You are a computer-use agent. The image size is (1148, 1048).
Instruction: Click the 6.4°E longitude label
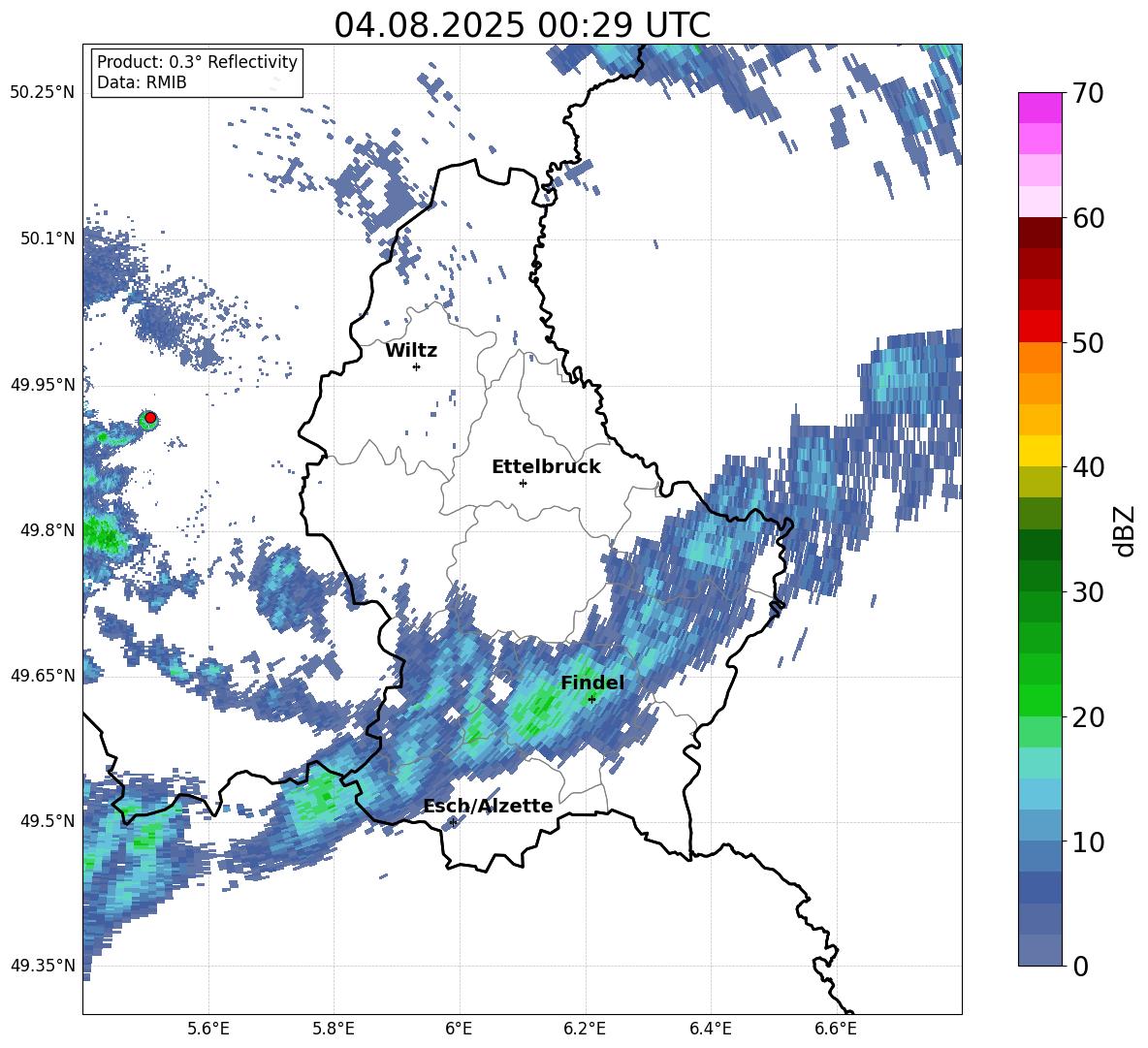click(x=710, y=1029)
